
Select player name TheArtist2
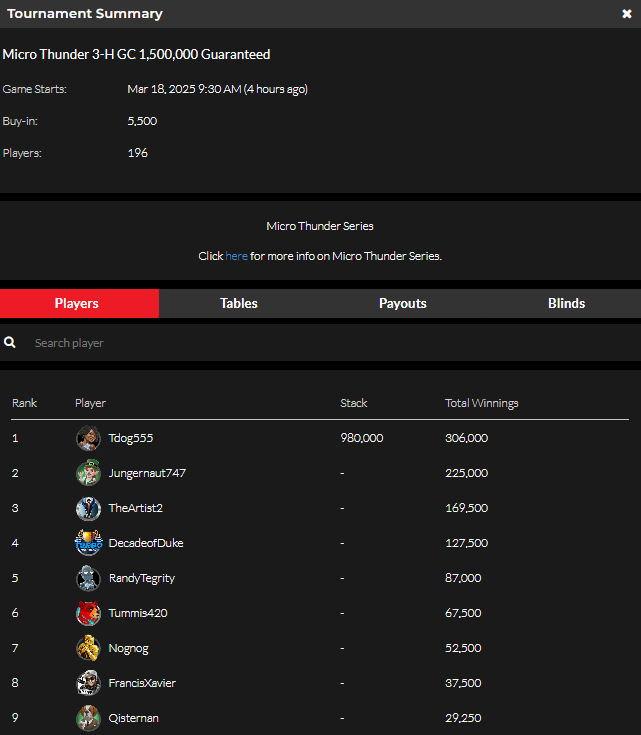136,508
